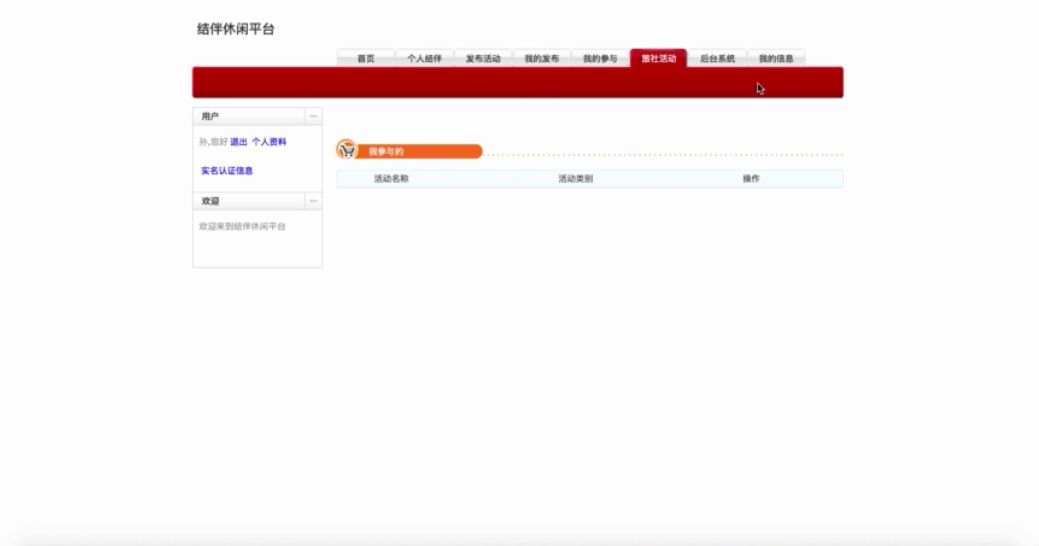Open the 后台系统 tab
Image resolution: width=1039 pixels, height=546 pixels.
click(718, 58)
